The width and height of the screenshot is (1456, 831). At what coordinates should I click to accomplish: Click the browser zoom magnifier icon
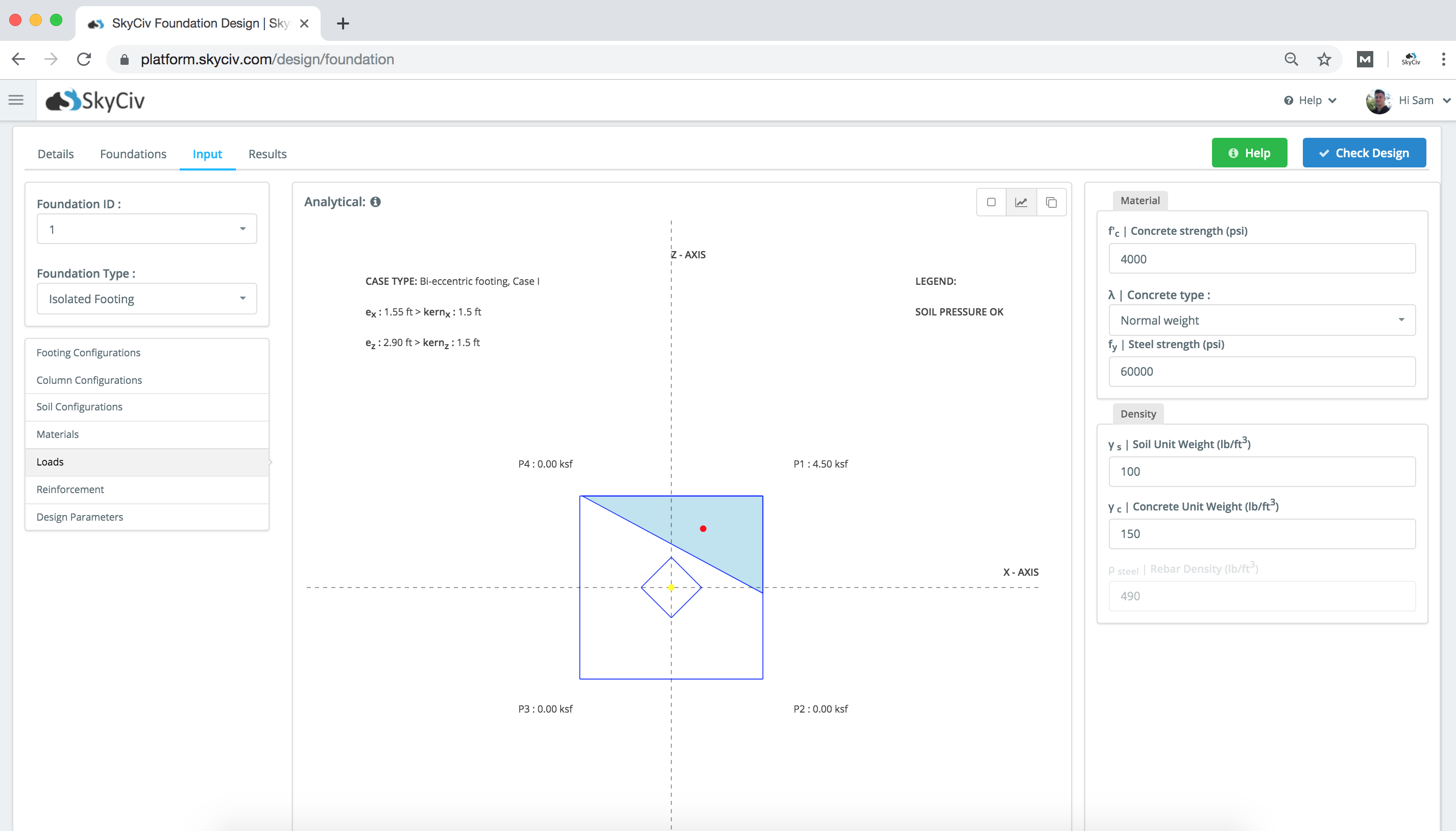1291,59
